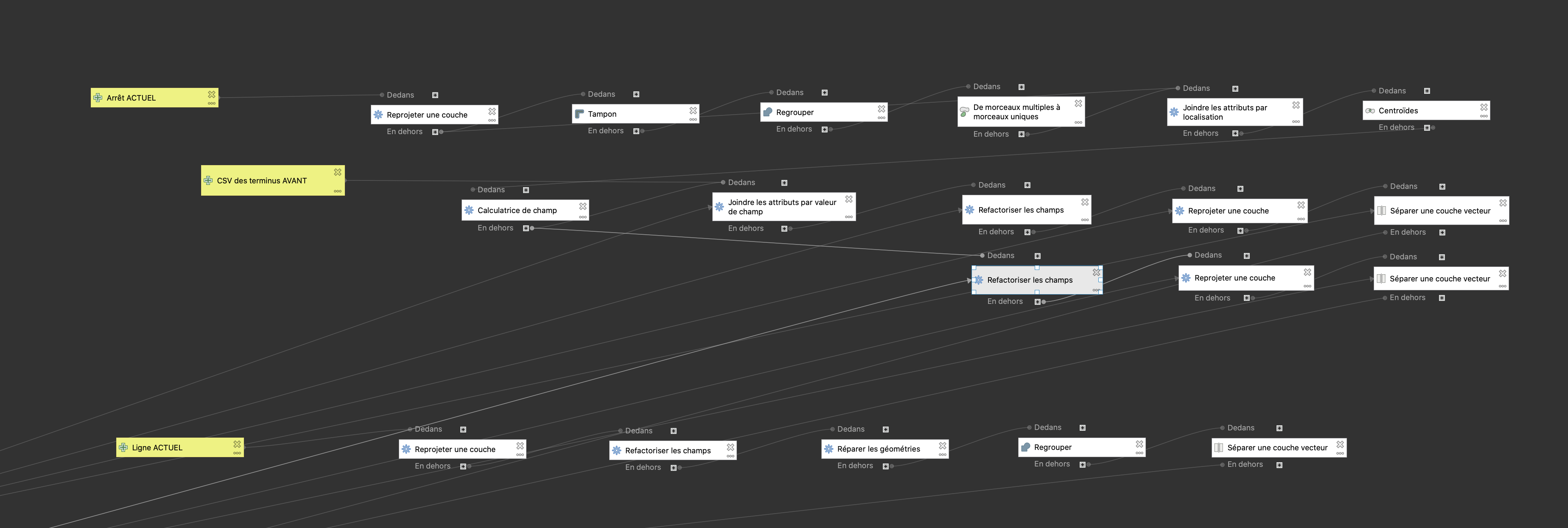Viewport: 1568px width, 528px height.
Task: Click the Centroïdes algorithm icon
Action: pos(1369,111)
